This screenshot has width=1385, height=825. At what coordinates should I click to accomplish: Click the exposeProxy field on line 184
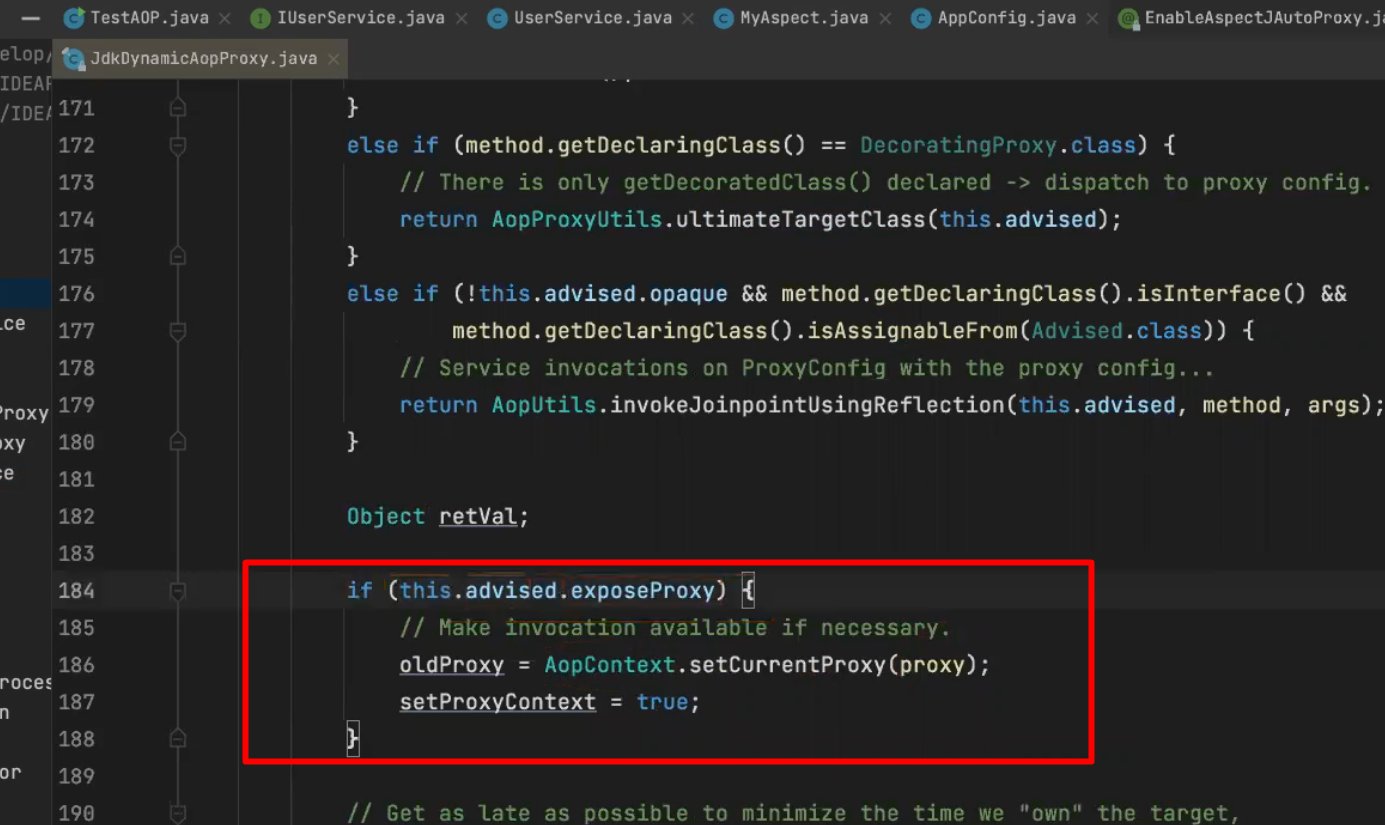click(643, 591)
